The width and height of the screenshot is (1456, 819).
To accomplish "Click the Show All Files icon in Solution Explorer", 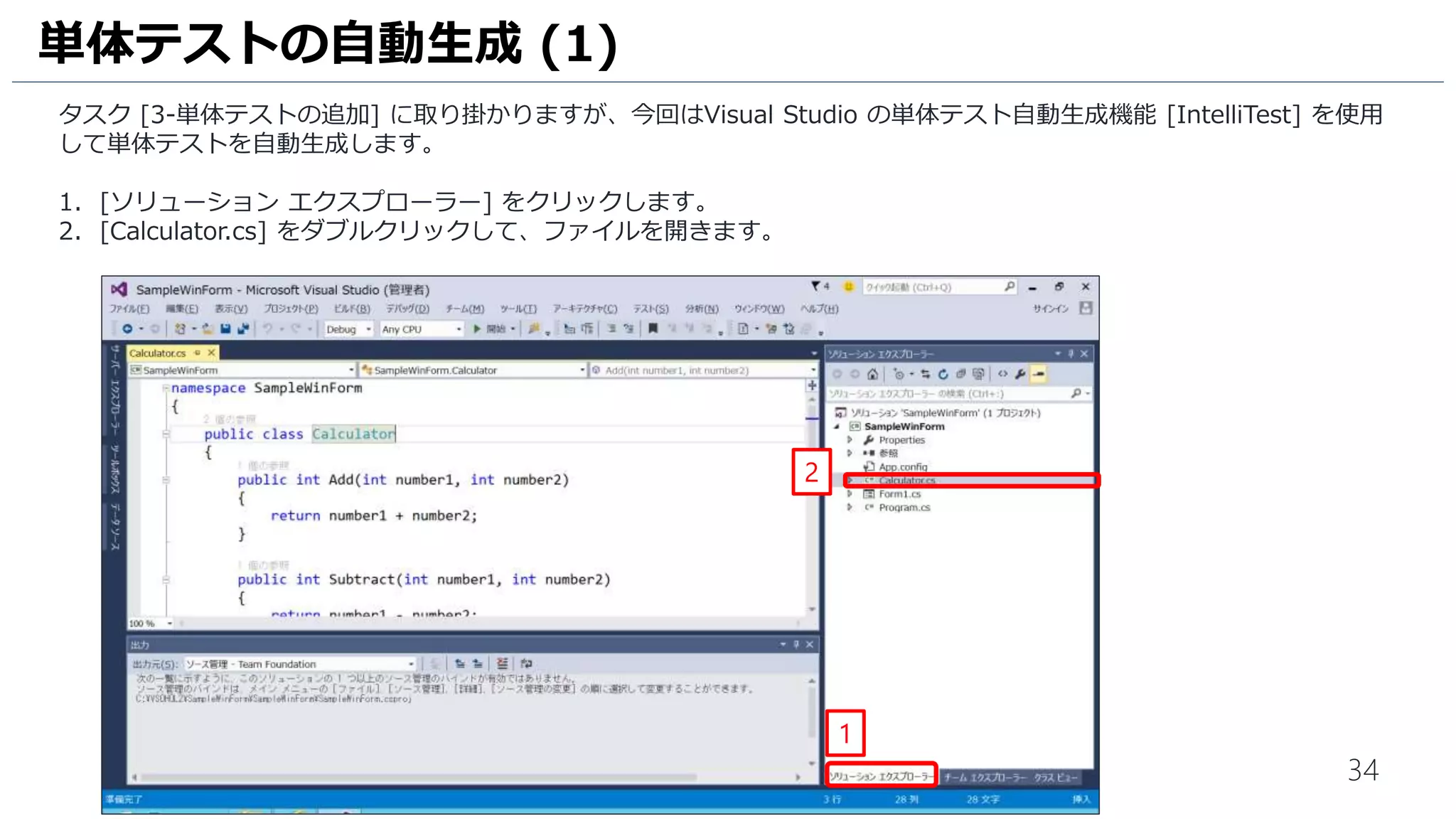I will click(978, 374).
